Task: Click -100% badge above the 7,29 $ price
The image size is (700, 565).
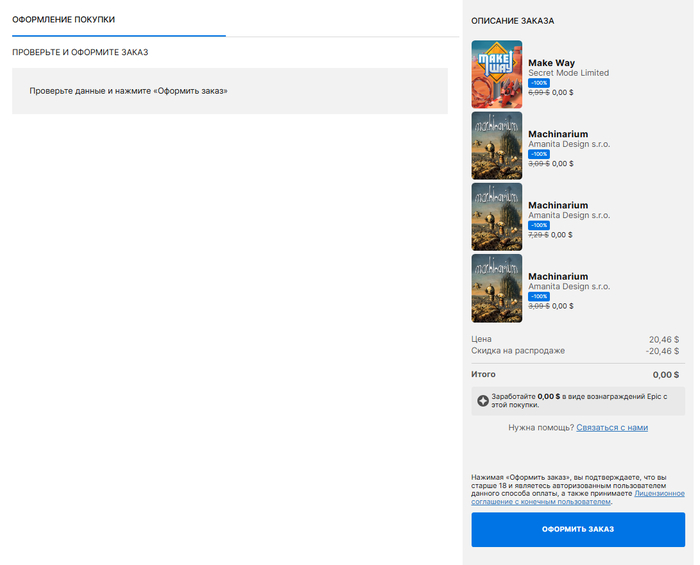Action: pyautogui.click(x=538, y=225)
